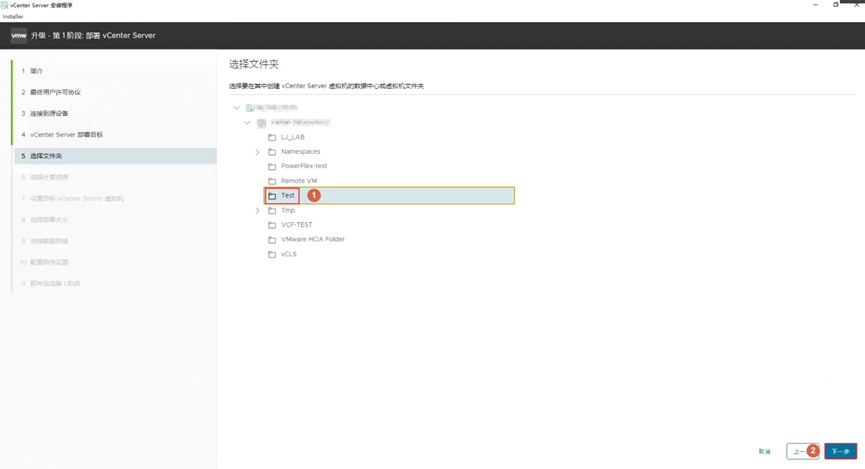Collapse the top-level vCenter tree node

click(236, 108)
